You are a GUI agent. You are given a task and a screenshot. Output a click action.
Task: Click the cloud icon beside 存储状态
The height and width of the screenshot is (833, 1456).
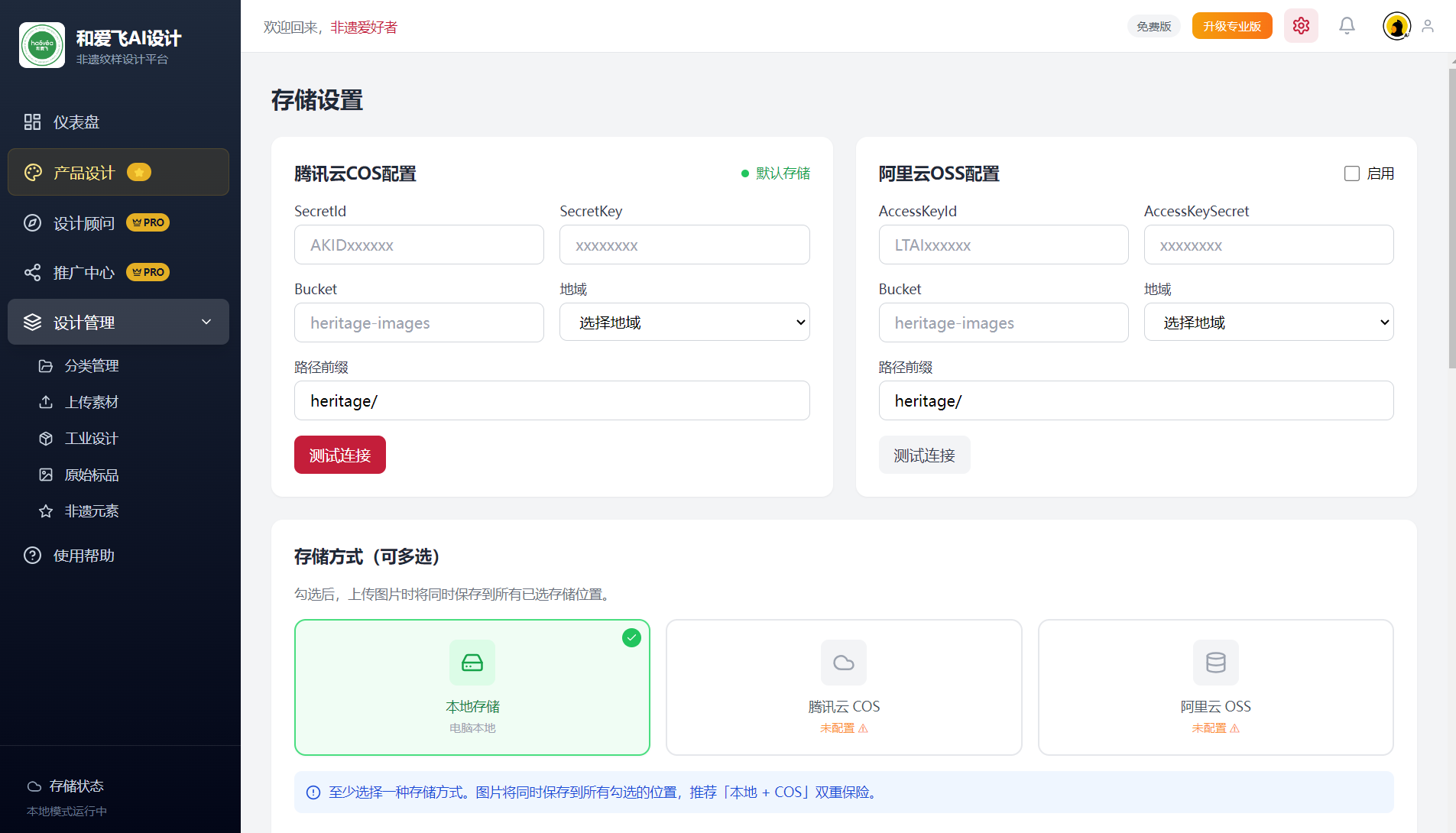pos(34,786)
